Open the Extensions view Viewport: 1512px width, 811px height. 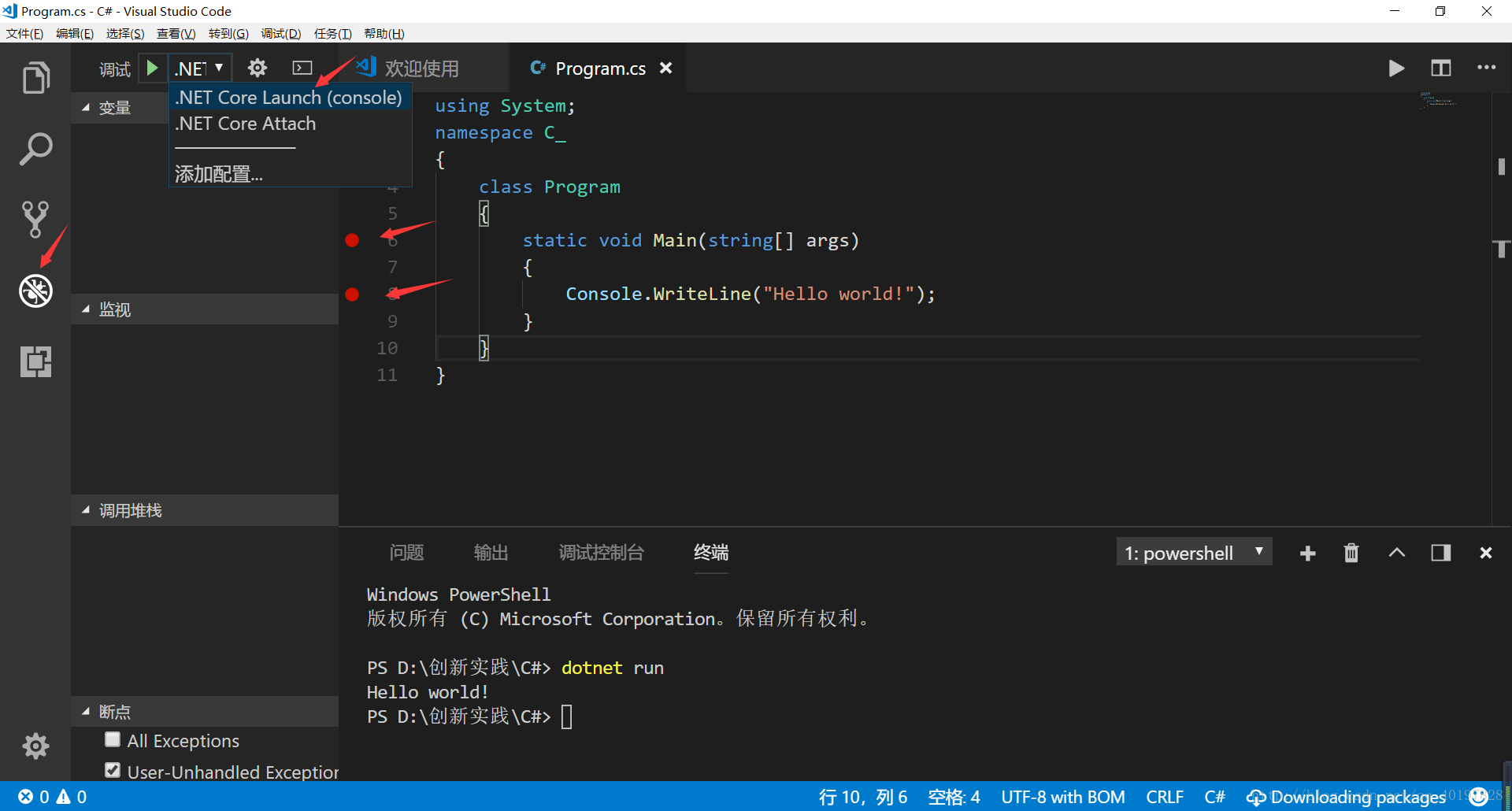(x=35, y=361)
